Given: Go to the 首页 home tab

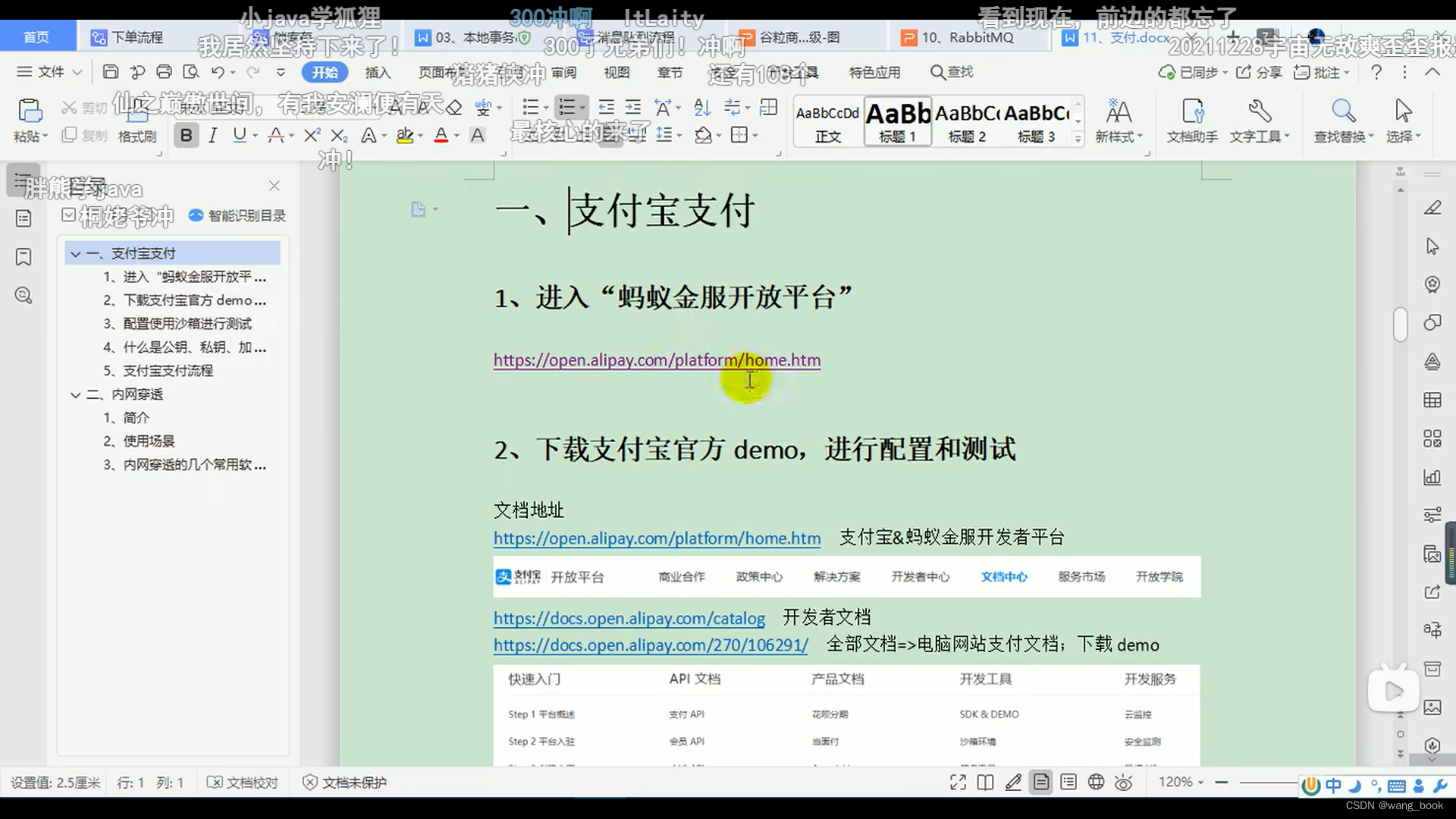Looking at the screenshot, I should click(36, 37).
